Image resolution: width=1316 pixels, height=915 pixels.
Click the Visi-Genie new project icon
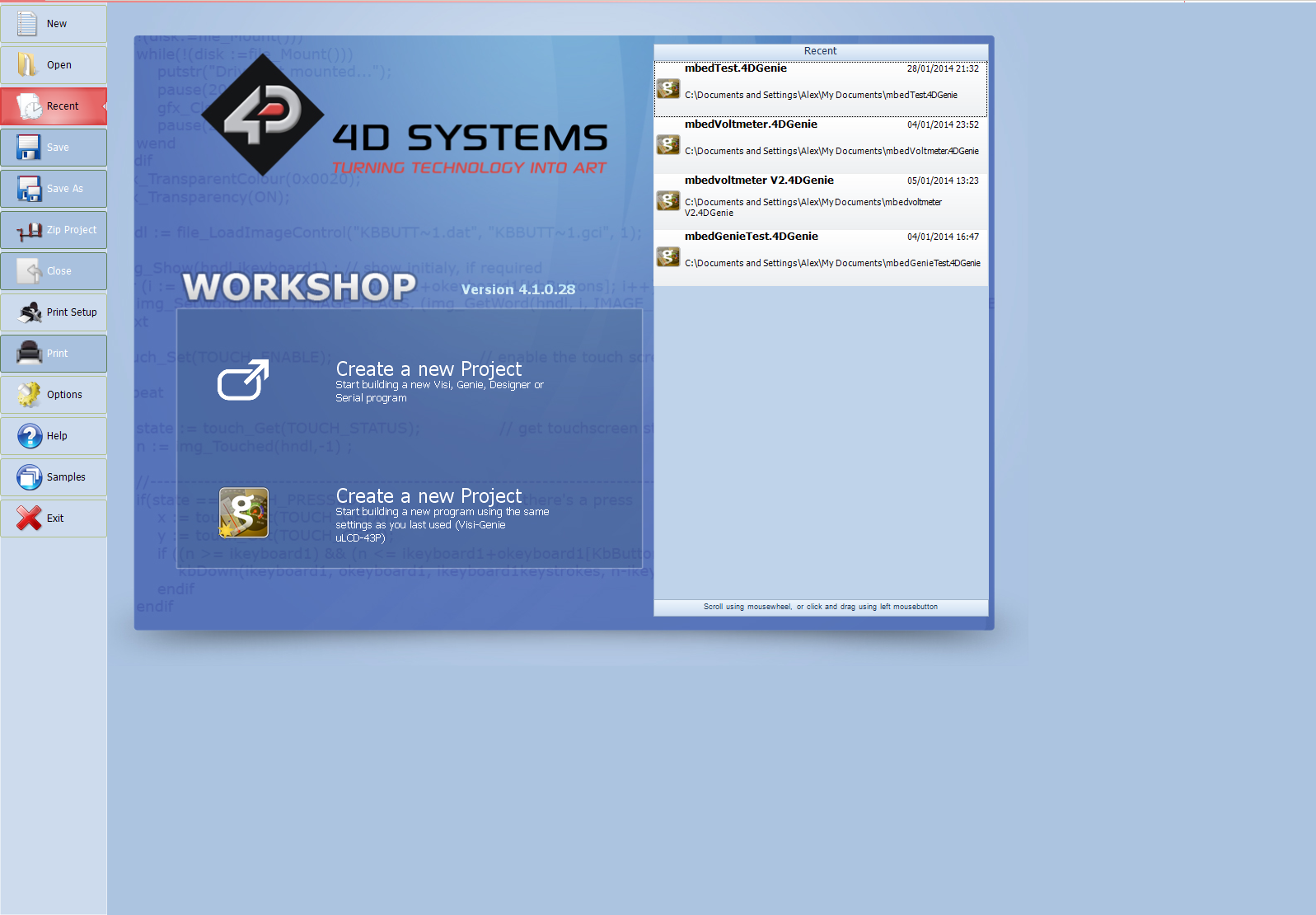[243, 513]
